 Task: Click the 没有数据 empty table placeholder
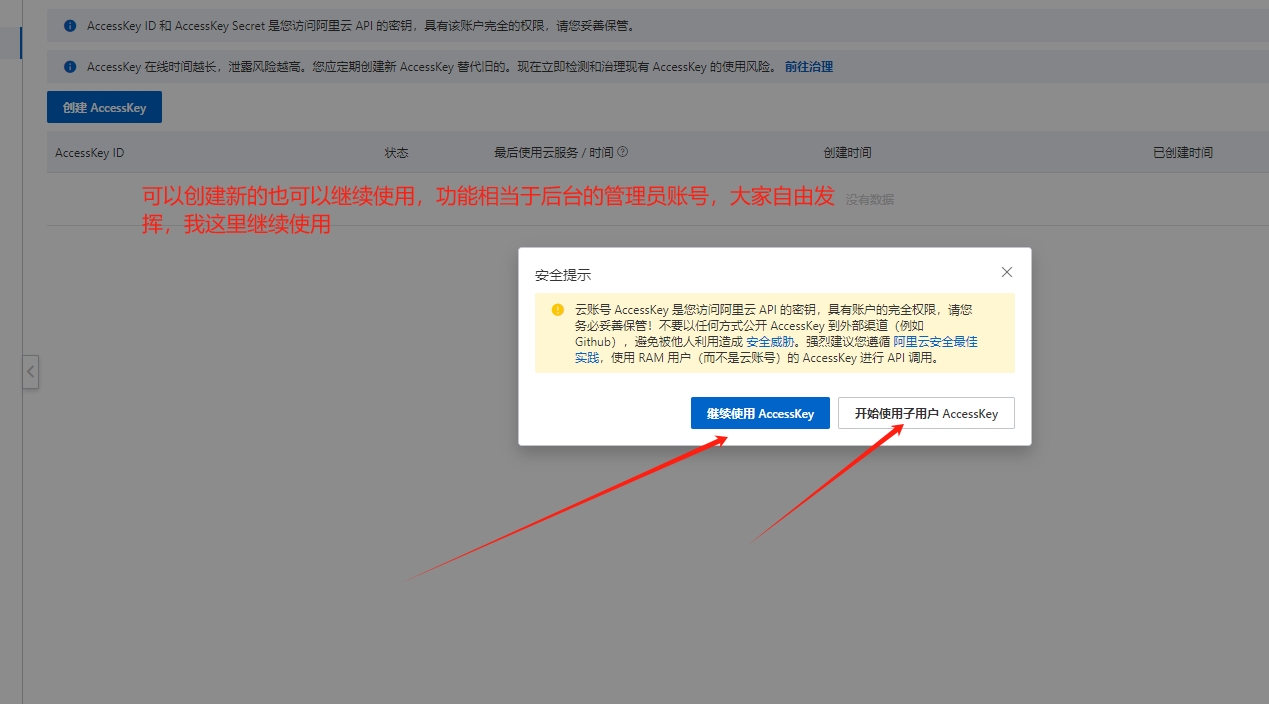[870, 200]
